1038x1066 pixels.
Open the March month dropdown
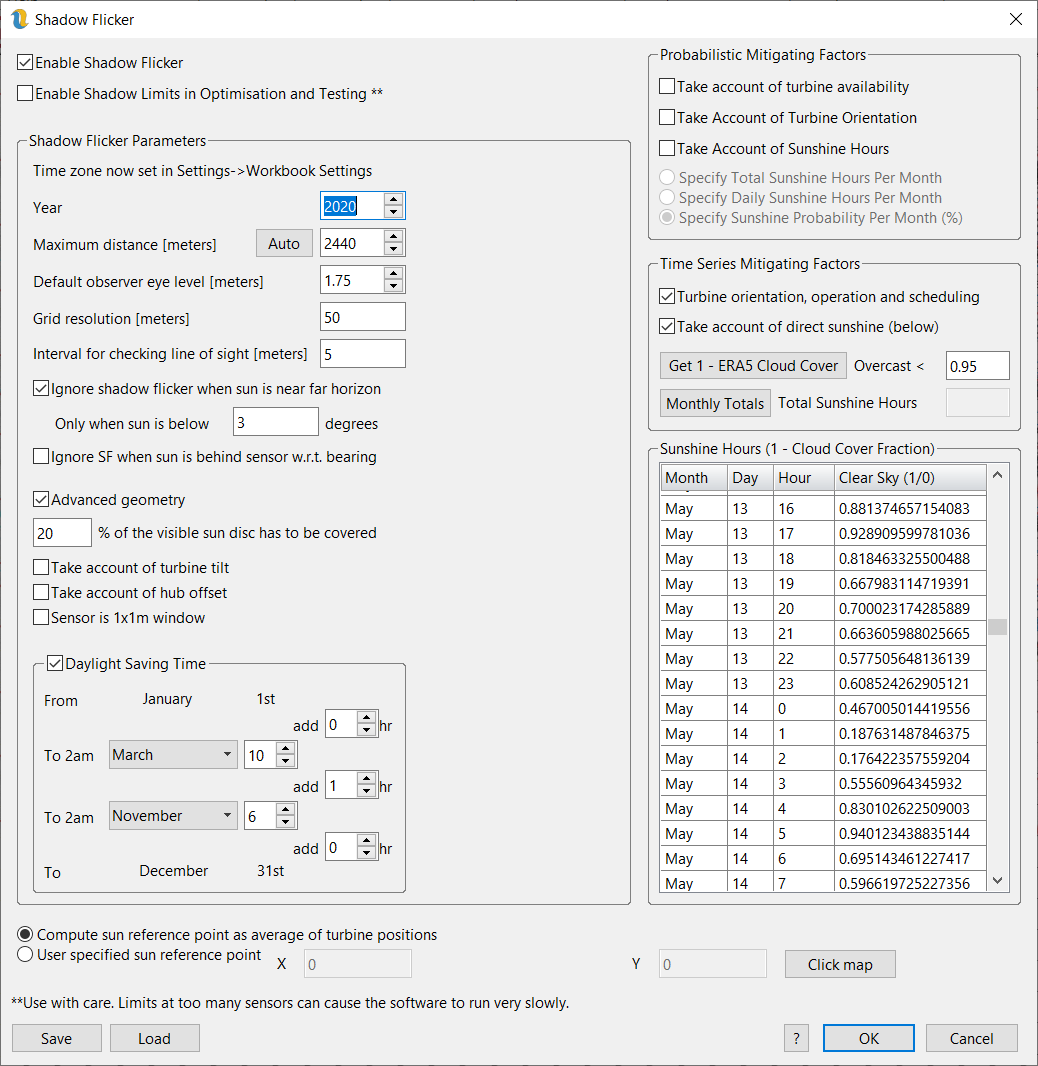coord(173,755)
